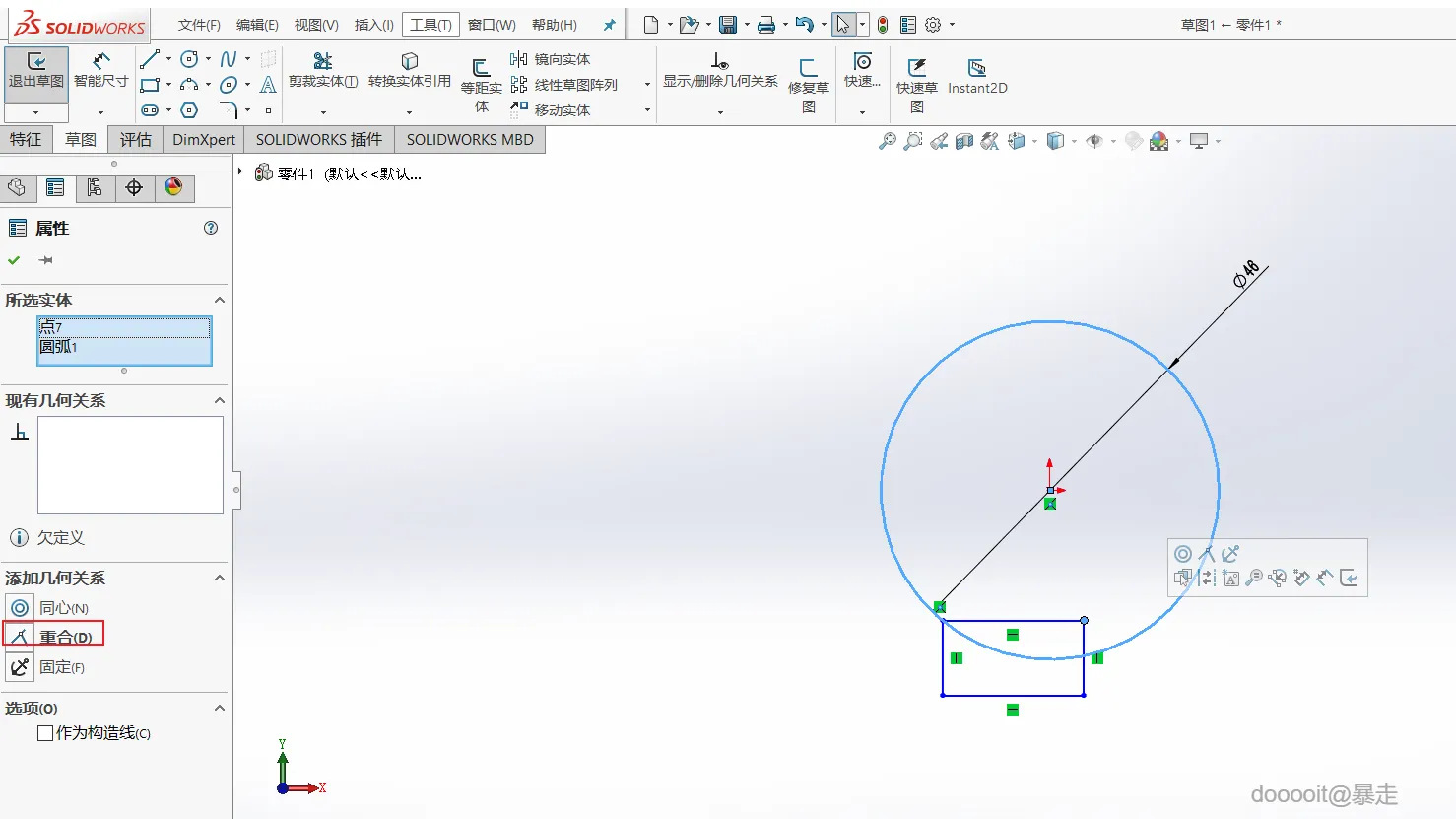Image resolution: width=1456 pixels, height=819 pixels.
Task: Select 圆弧1 in the selected entities list
Action: [x=59, y=347]
